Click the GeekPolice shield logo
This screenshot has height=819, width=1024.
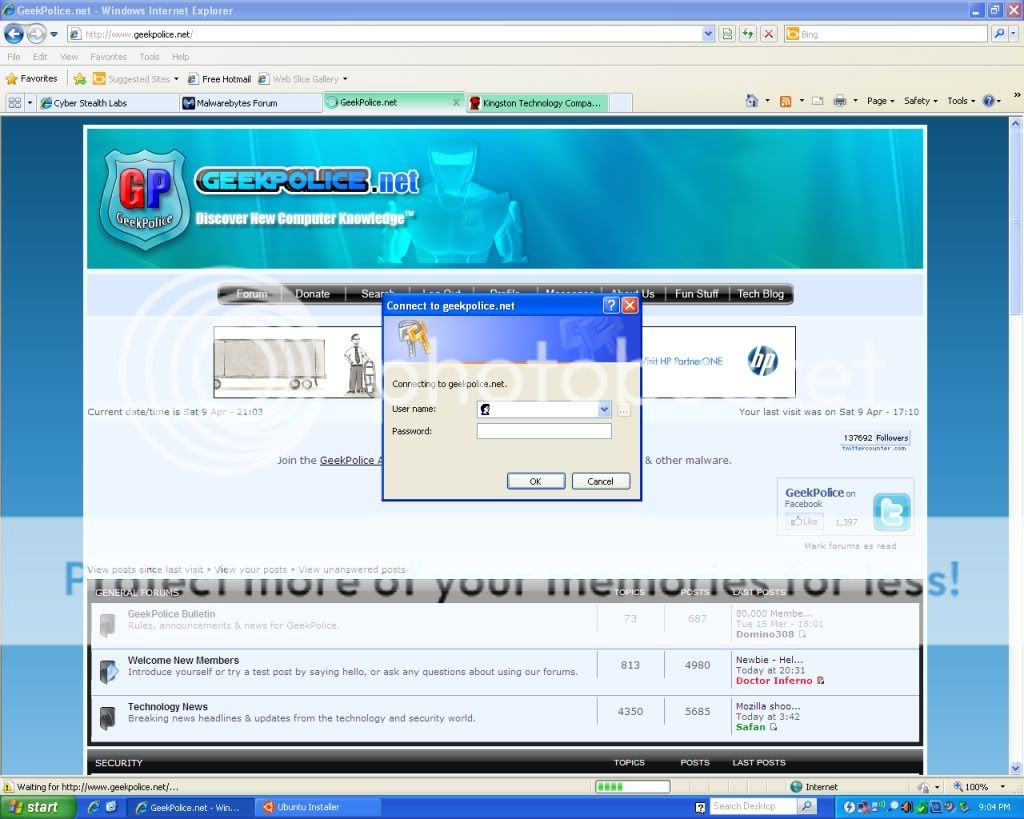click(x=145, y=200)
